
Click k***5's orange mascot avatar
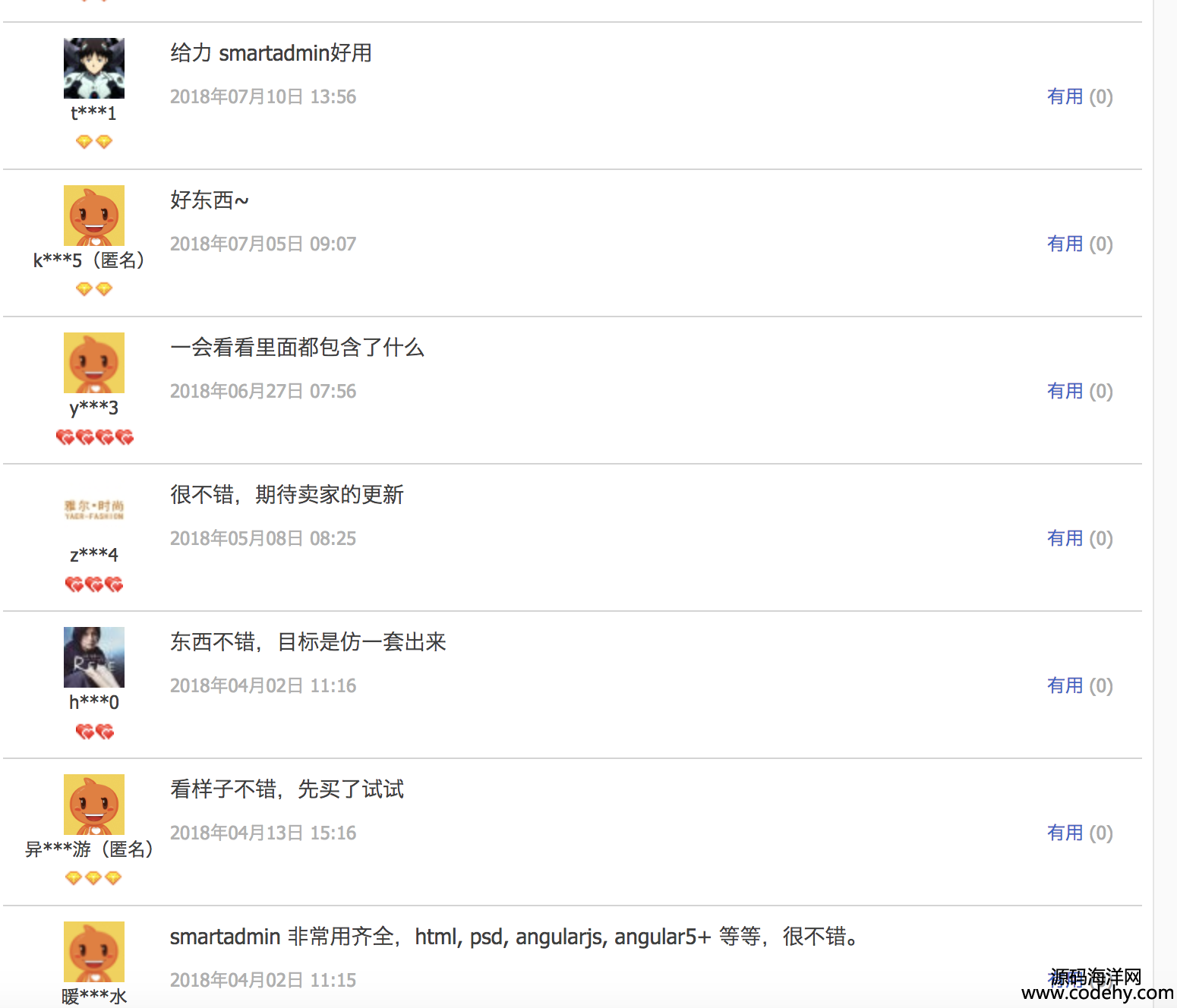coord(94,216)
